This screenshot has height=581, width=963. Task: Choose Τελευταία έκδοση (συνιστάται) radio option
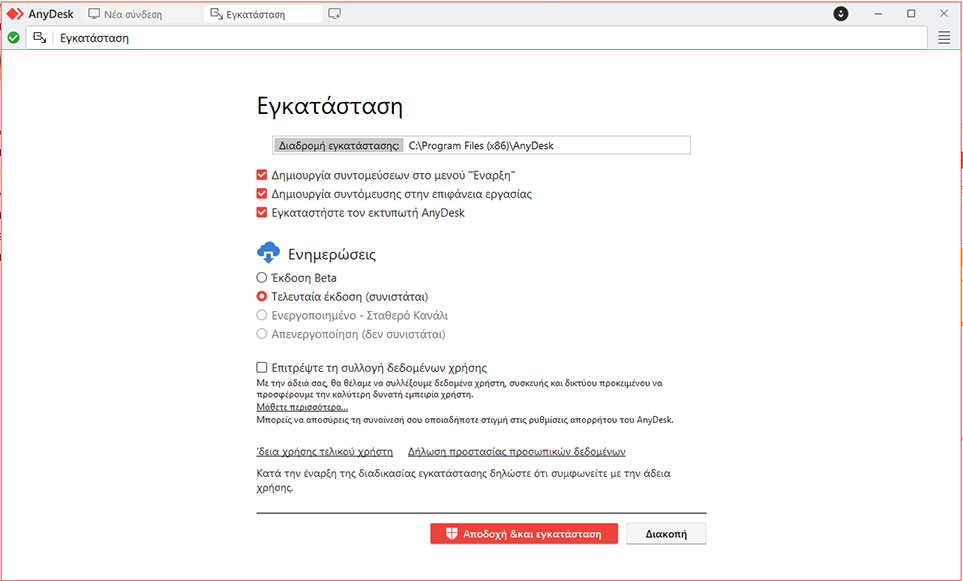point(262,297)
